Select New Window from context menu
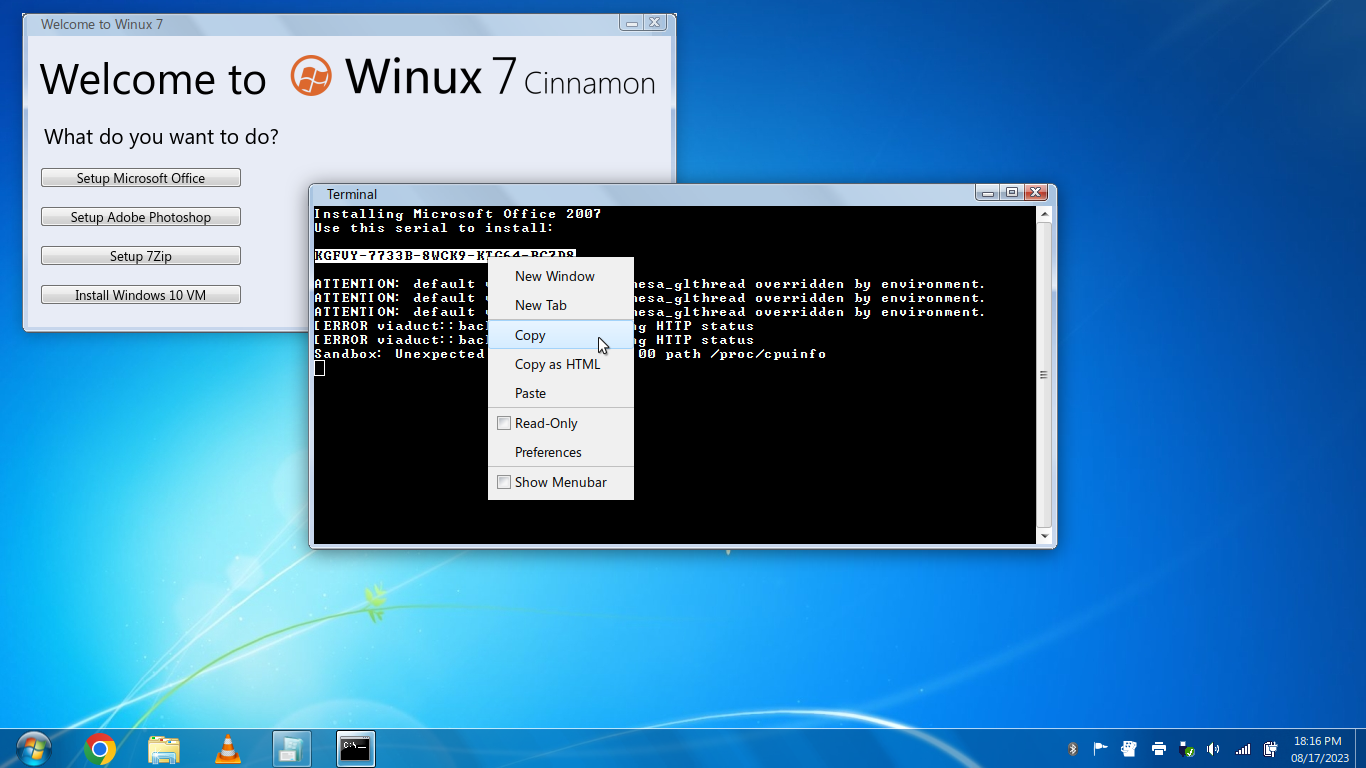Screen dimensions: 1366x768 tap(560, 276)
